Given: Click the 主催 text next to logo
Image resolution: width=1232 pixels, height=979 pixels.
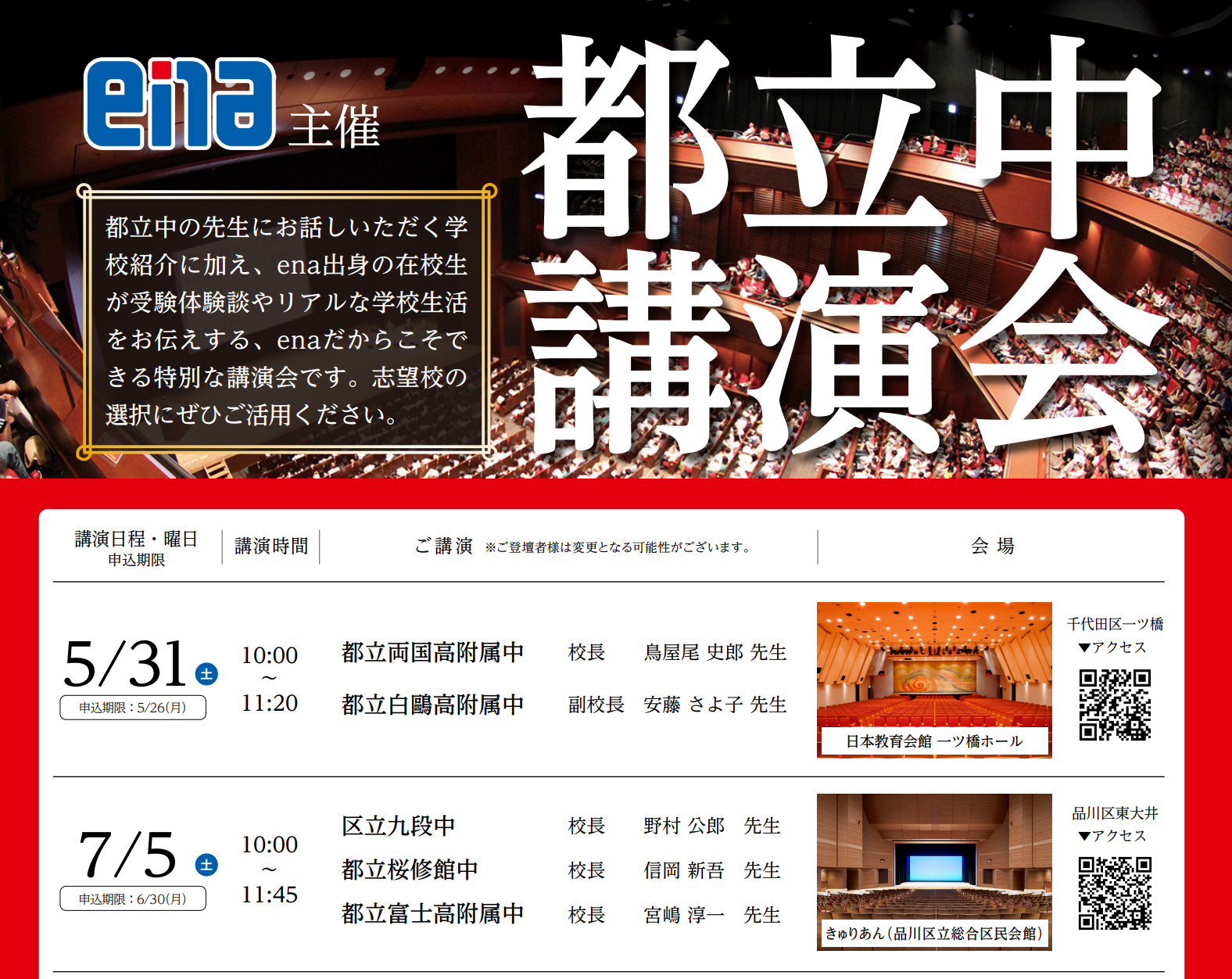Looking at the screenshot, I should point(335,127).
